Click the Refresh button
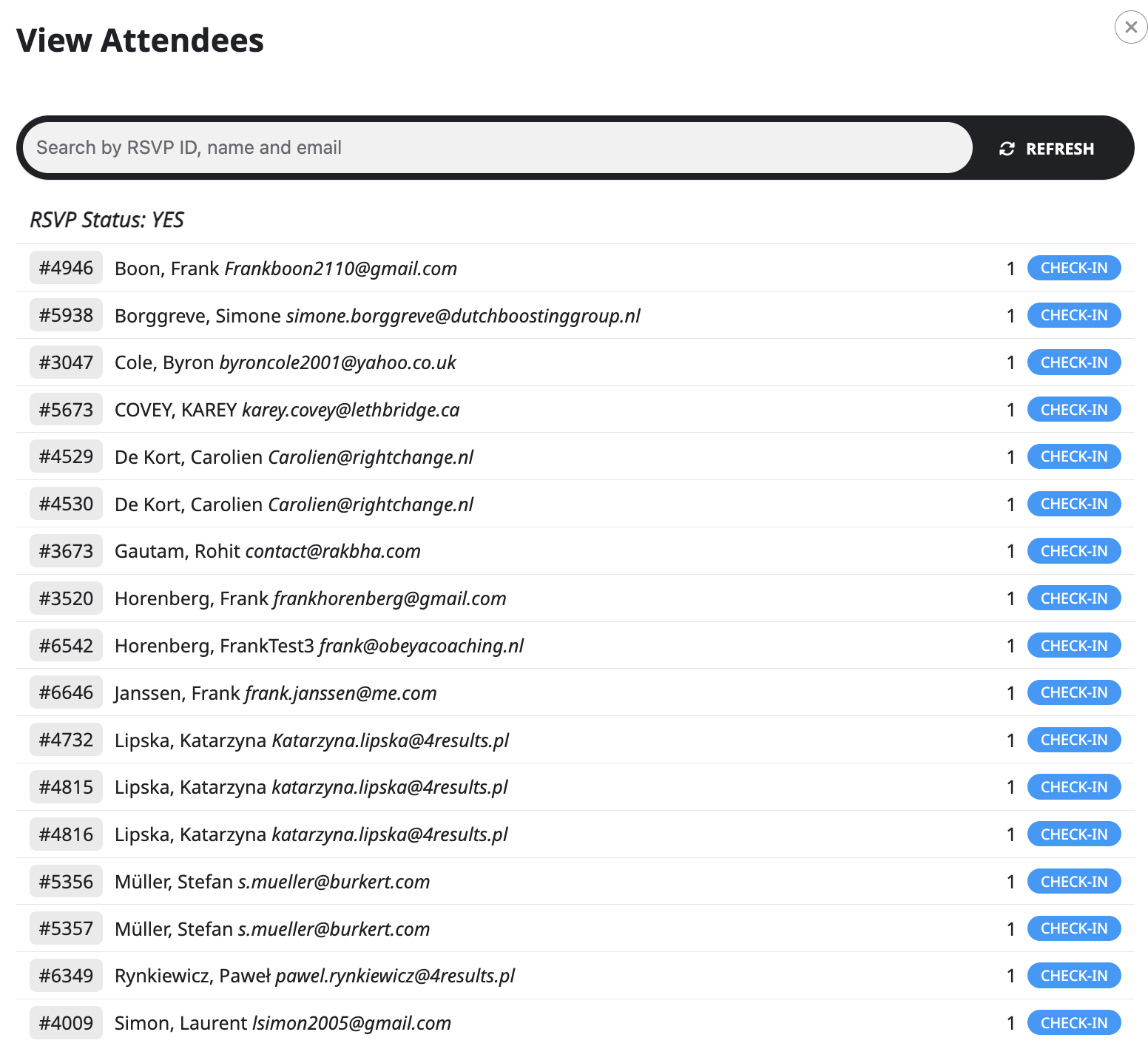Screen dimensions: 1148x1046 click(1047, 149)
